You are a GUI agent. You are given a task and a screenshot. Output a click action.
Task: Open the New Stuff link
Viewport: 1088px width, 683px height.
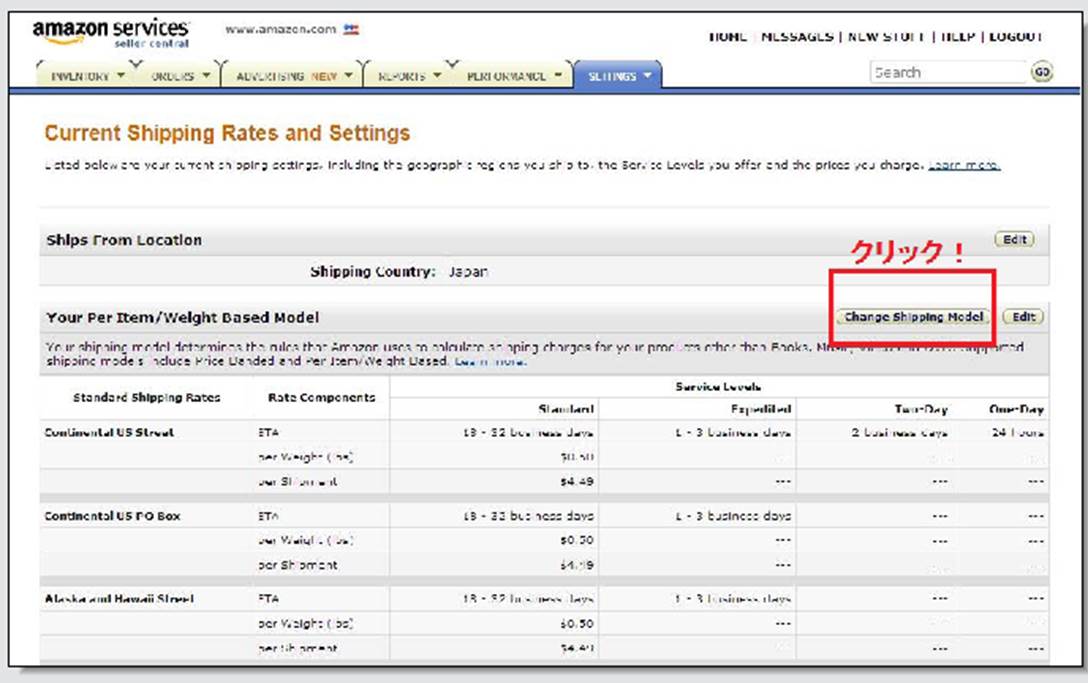click(x=886, y=37)
